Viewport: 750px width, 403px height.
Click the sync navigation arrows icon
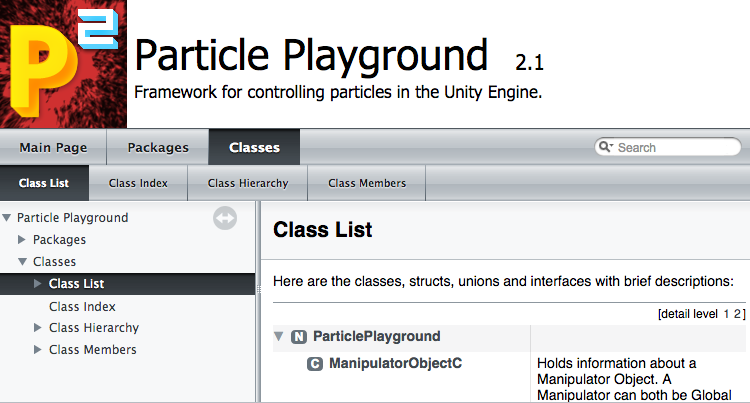point(225,218)
